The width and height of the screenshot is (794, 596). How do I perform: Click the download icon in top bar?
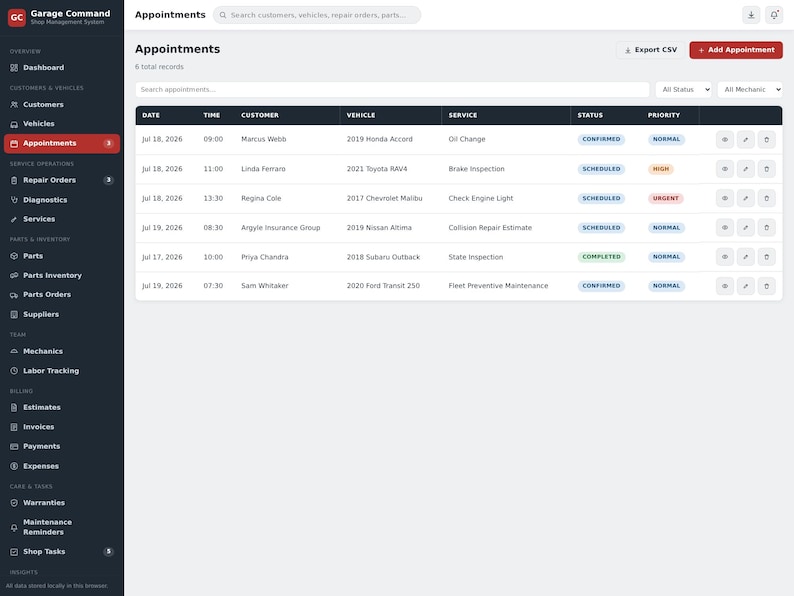pyautogui.click(x=751, y=15)
